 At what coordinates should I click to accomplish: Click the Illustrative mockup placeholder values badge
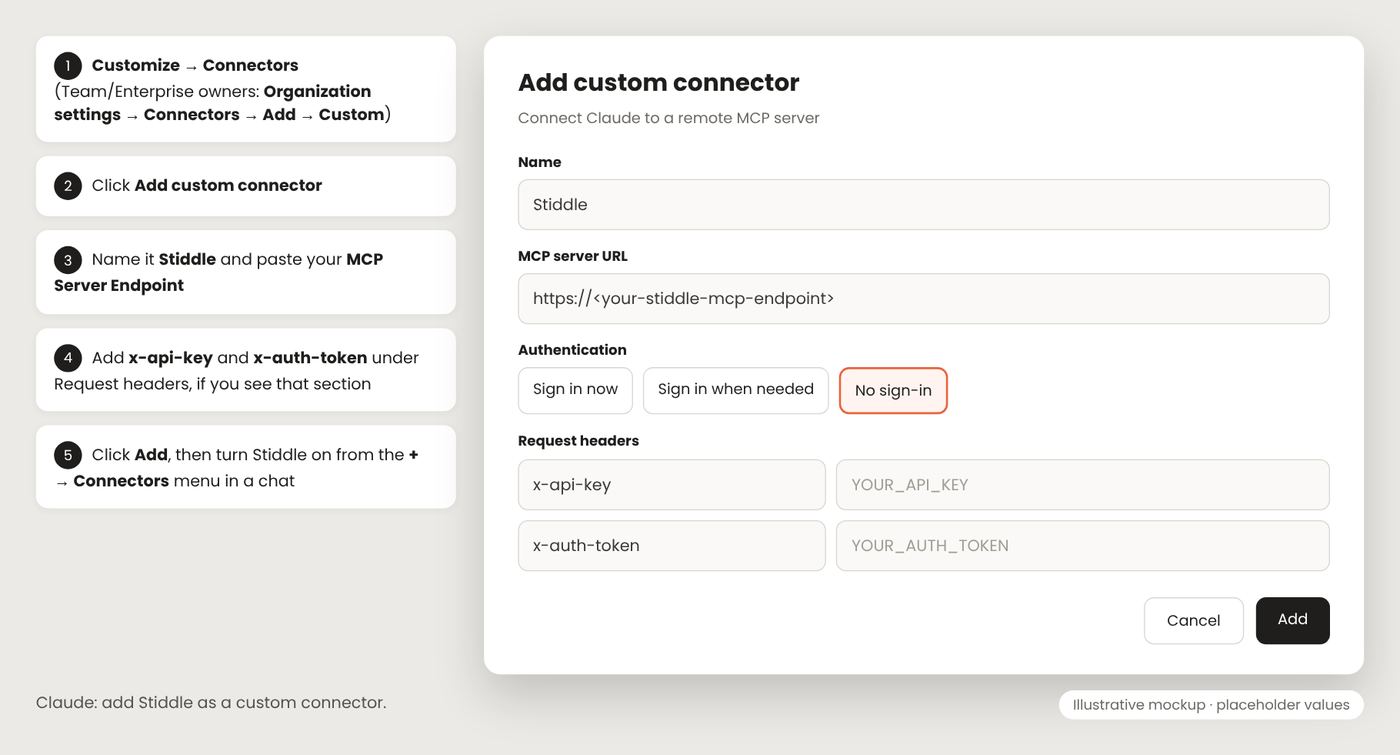click(x=1211, y=705)
